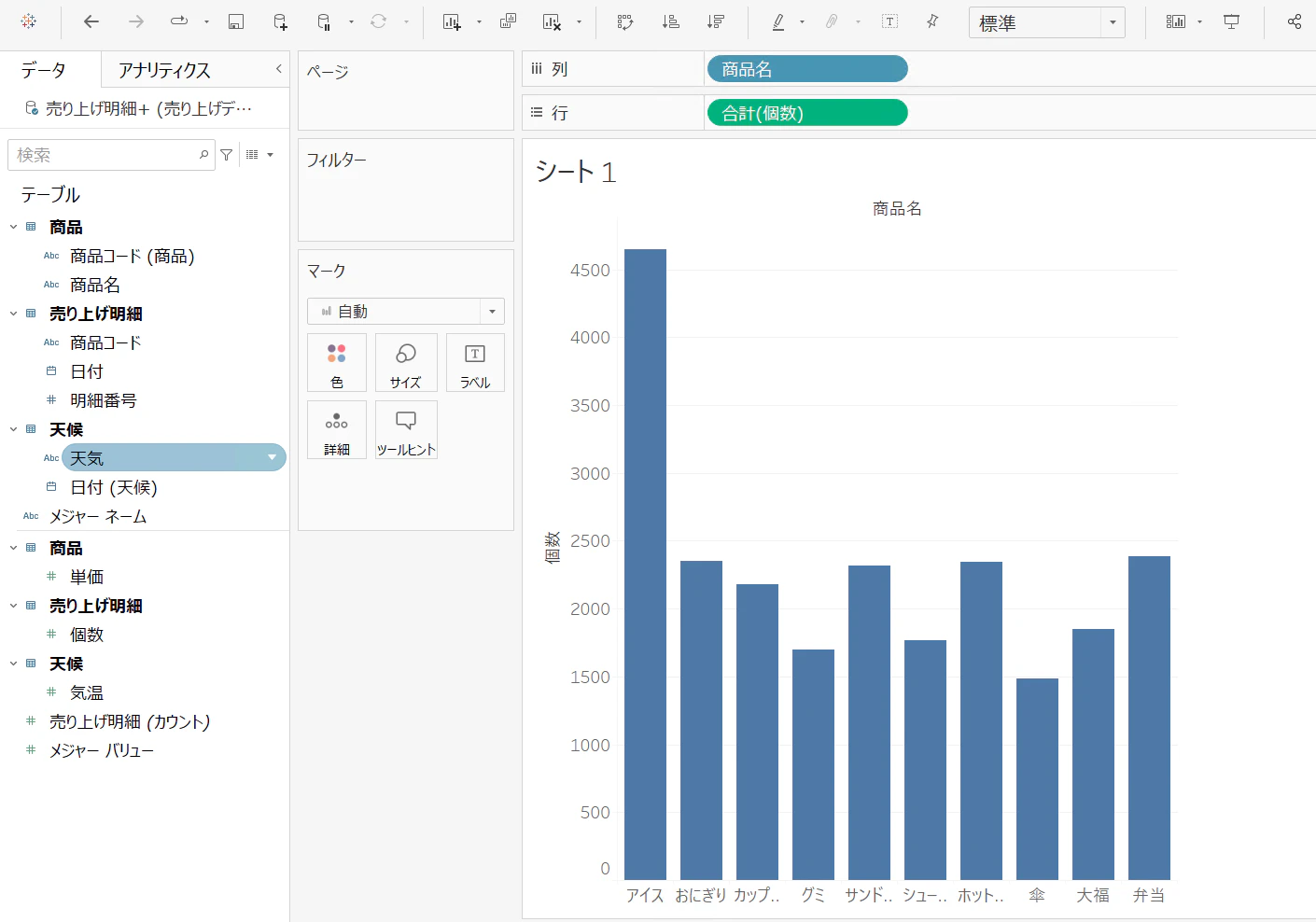Clear the sheet with the chart-x icon
The width and height of the screenshot is (1316, 922).
coord(553,21)
